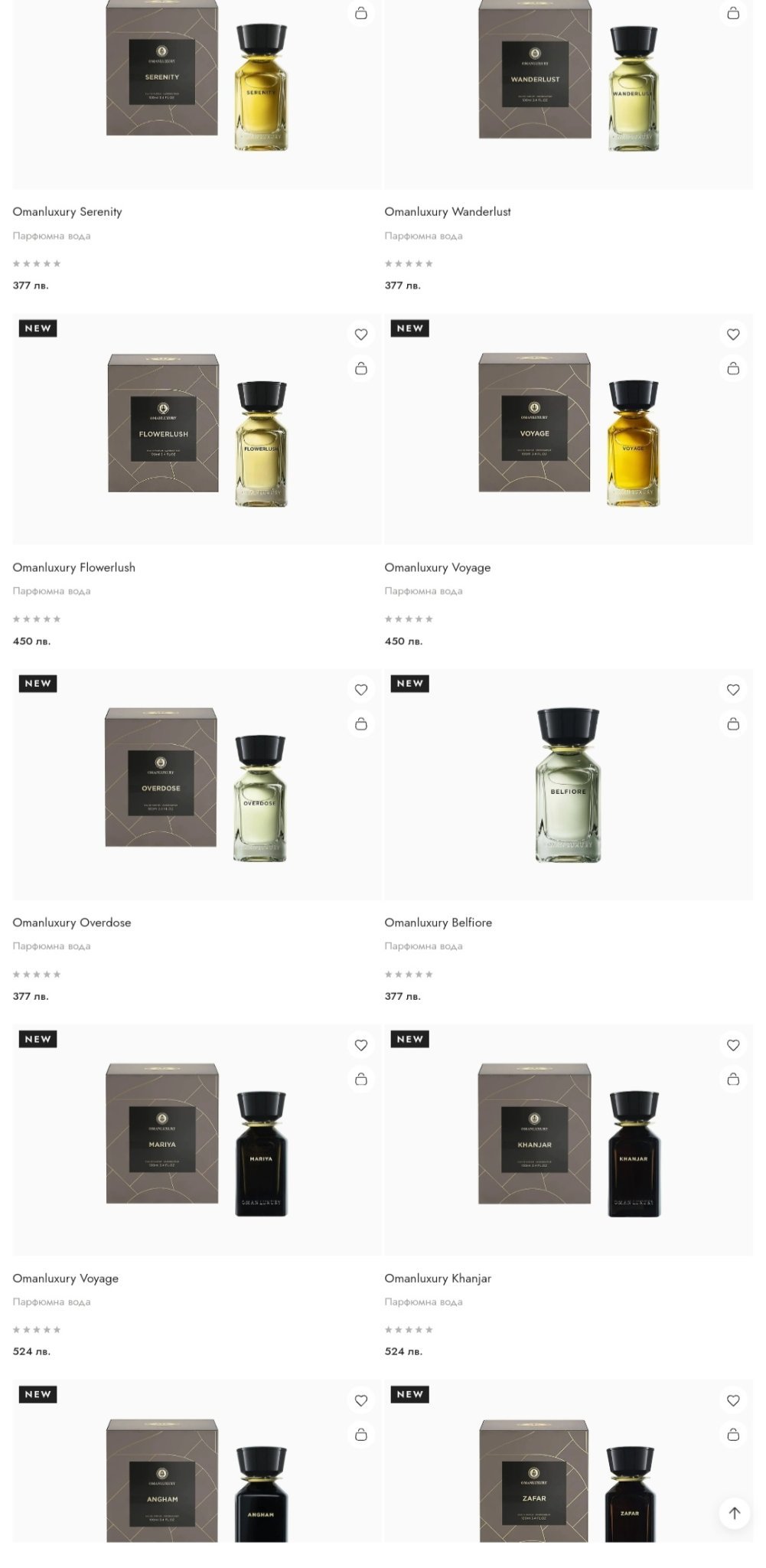766x1568 pixels.
Task: Click the star rating under Omanluxury Khanjar
Action: [x=409, y=1330]
